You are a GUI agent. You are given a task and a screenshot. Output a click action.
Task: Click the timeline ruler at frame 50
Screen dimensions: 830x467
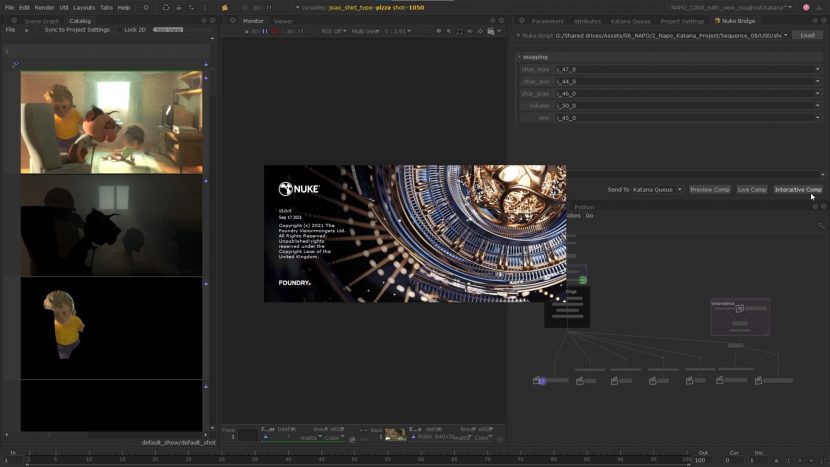(x=354, y=458)
